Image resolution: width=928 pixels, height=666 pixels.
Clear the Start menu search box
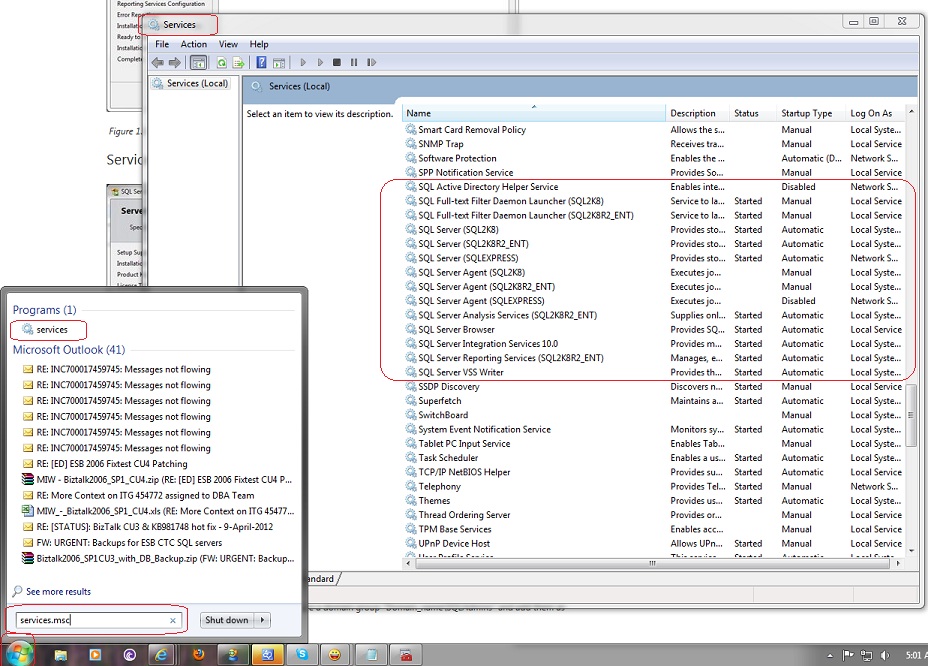173,620
